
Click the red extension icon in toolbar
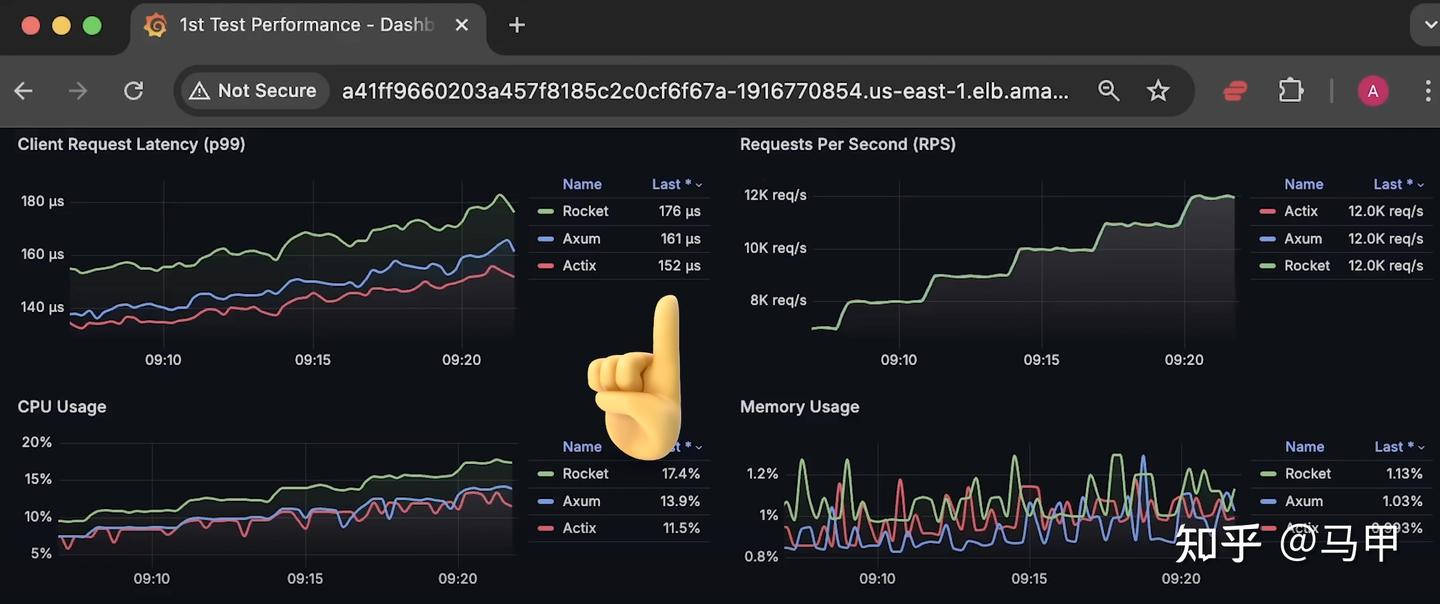point(1235,91)
